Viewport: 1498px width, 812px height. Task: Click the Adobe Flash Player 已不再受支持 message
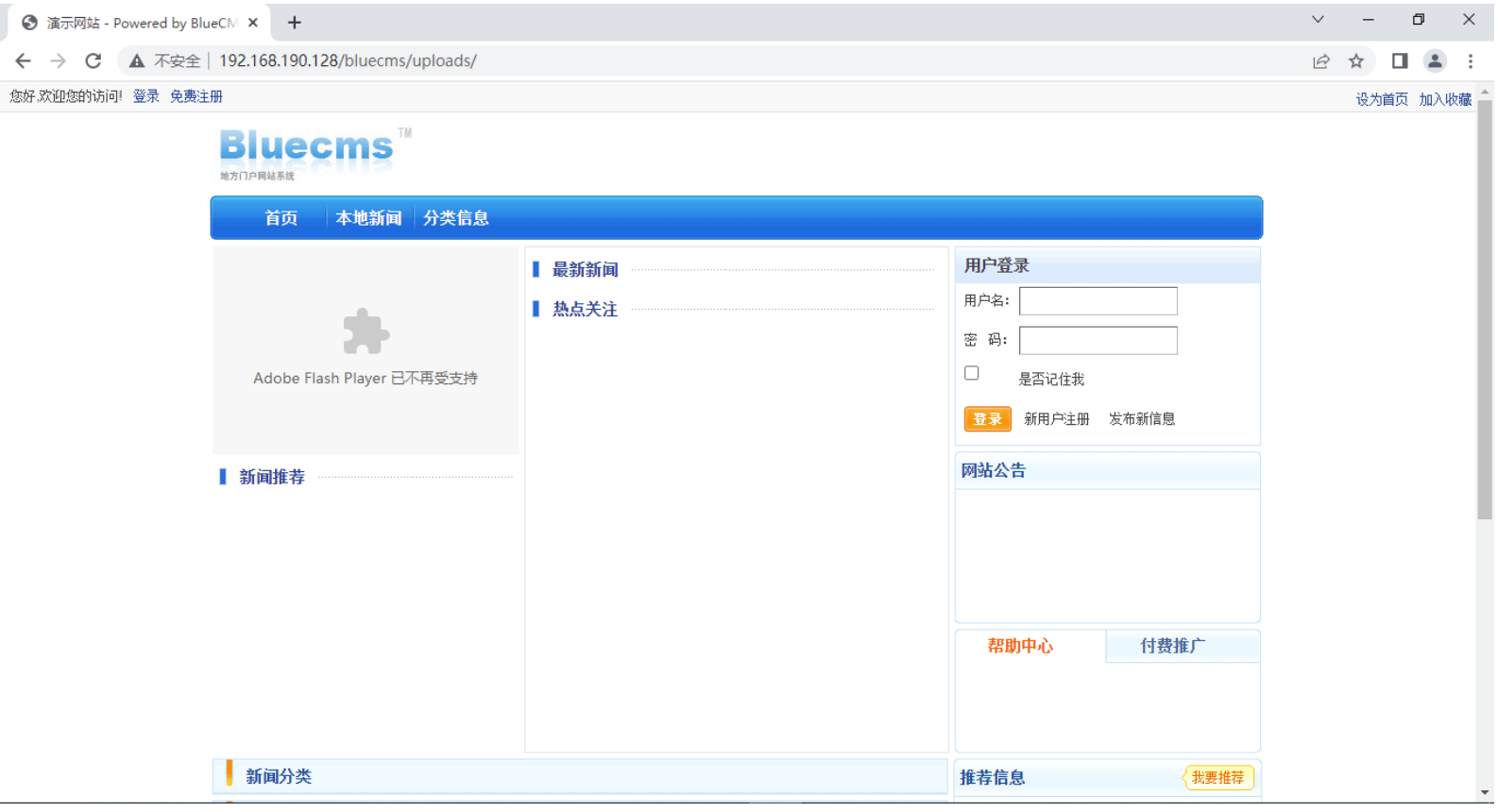pos(366,379)
